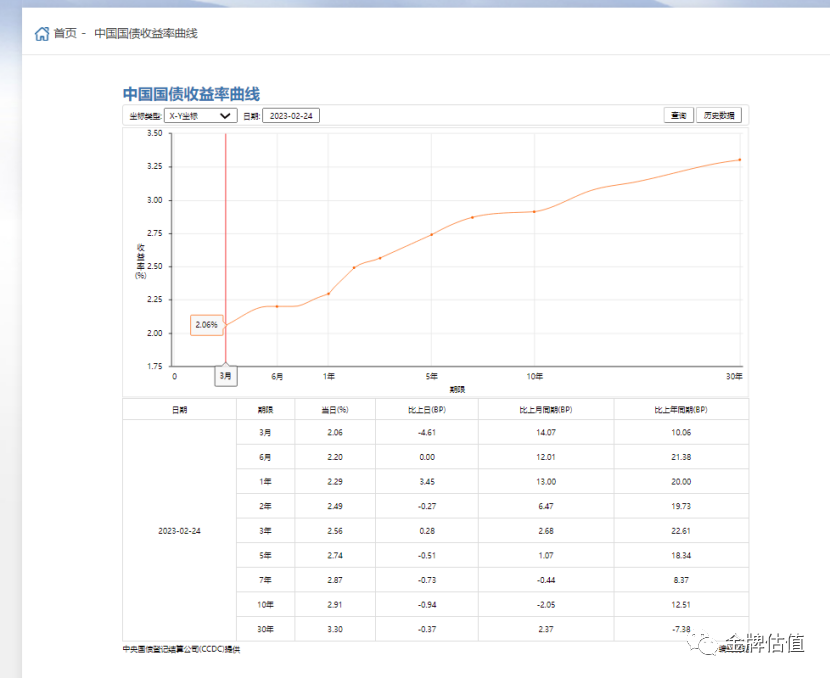The image size is (831, 679).
Task: Click the 14.07 monthly change cell
Action: [546, 433]
